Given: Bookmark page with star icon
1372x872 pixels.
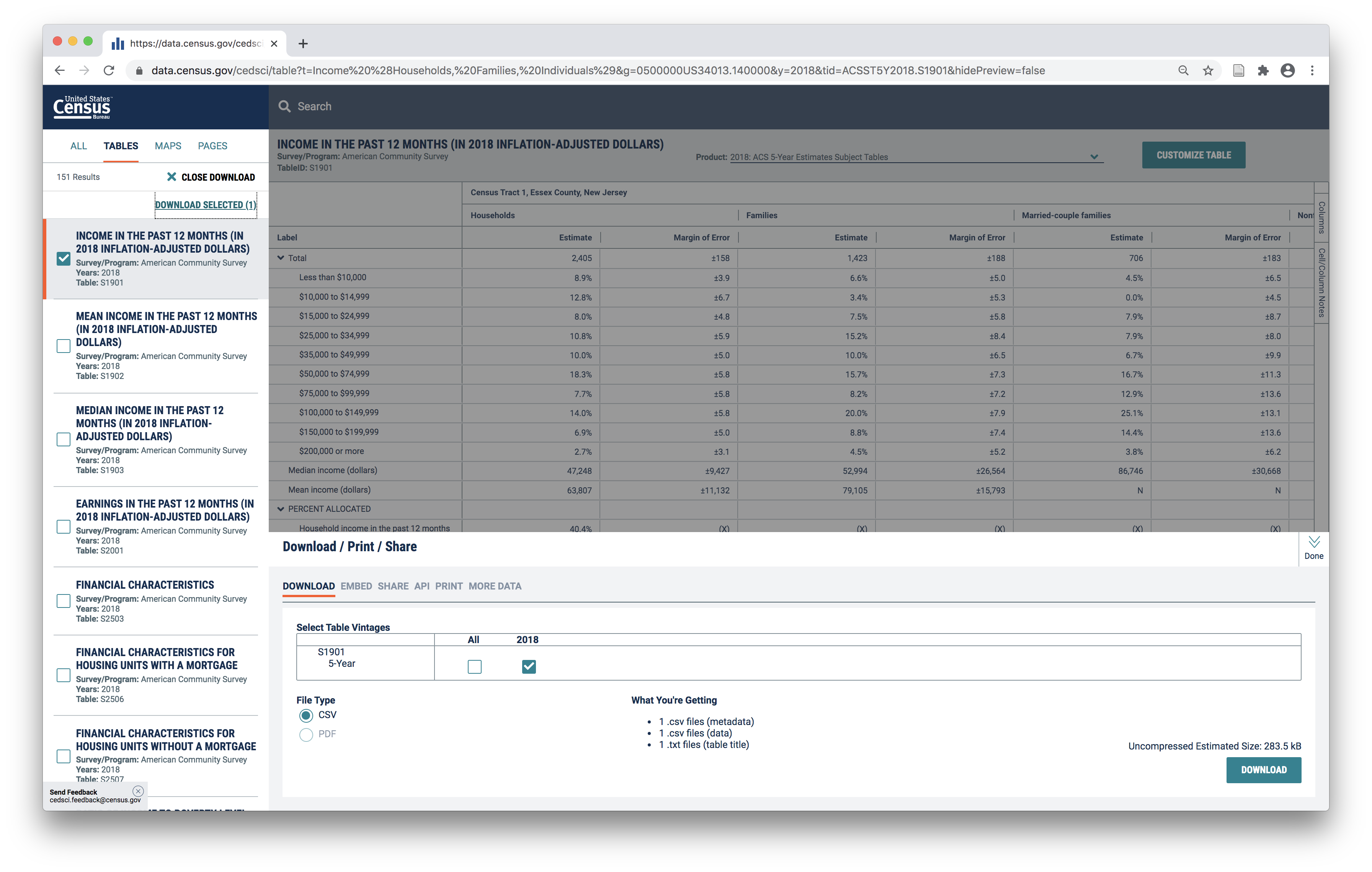Looking at the screenshot, I should coord(1208,71).
